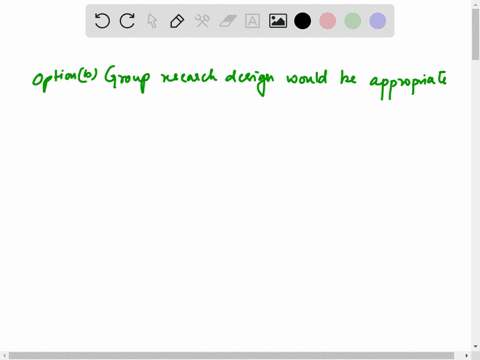Activate the text box tool
480x360 pixels.
click(252, 21)
